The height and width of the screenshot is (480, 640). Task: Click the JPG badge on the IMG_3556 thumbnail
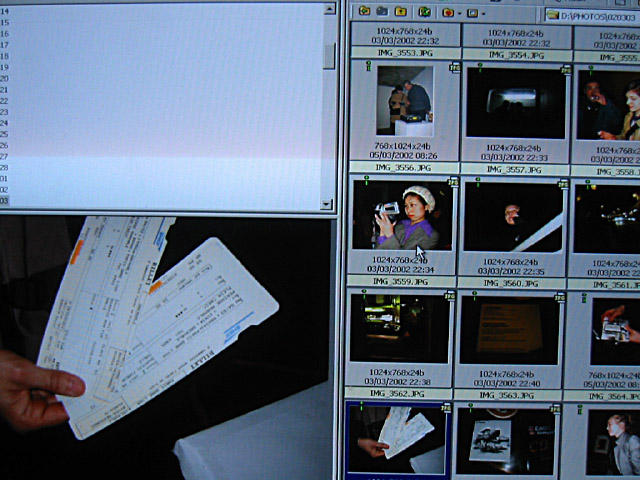(x=455, y=67)
